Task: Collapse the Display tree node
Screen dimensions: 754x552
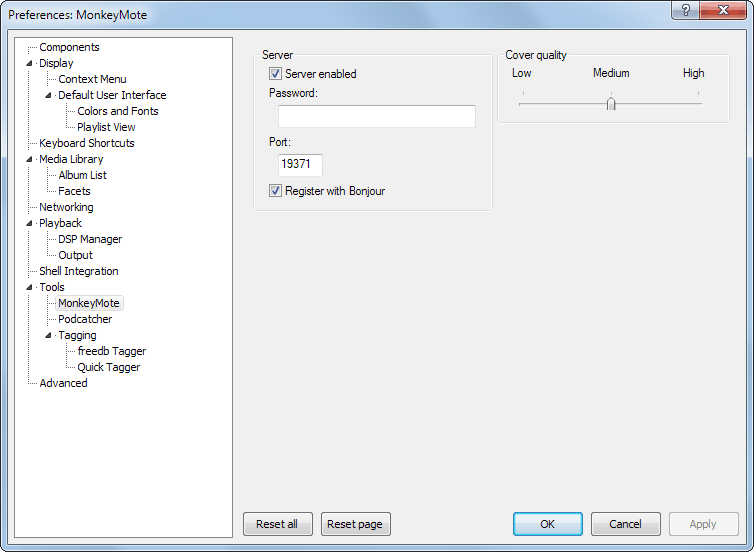Action: 30,63
